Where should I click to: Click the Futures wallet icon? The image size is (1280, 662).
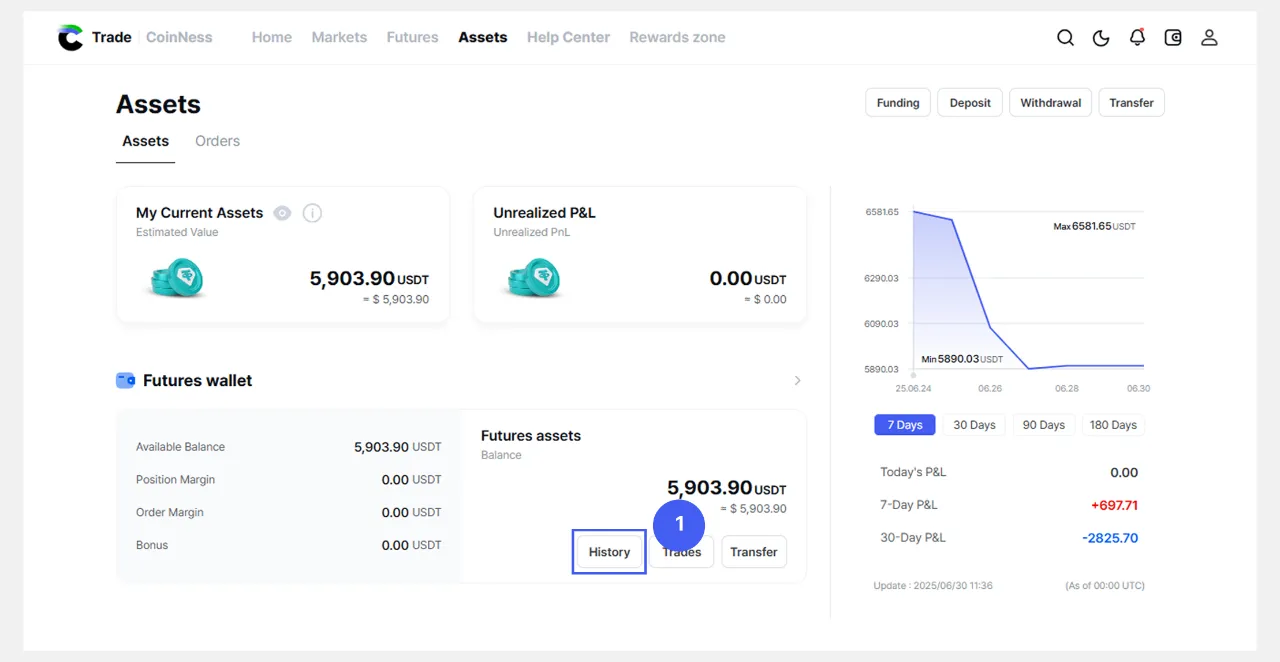pos(125,380)
